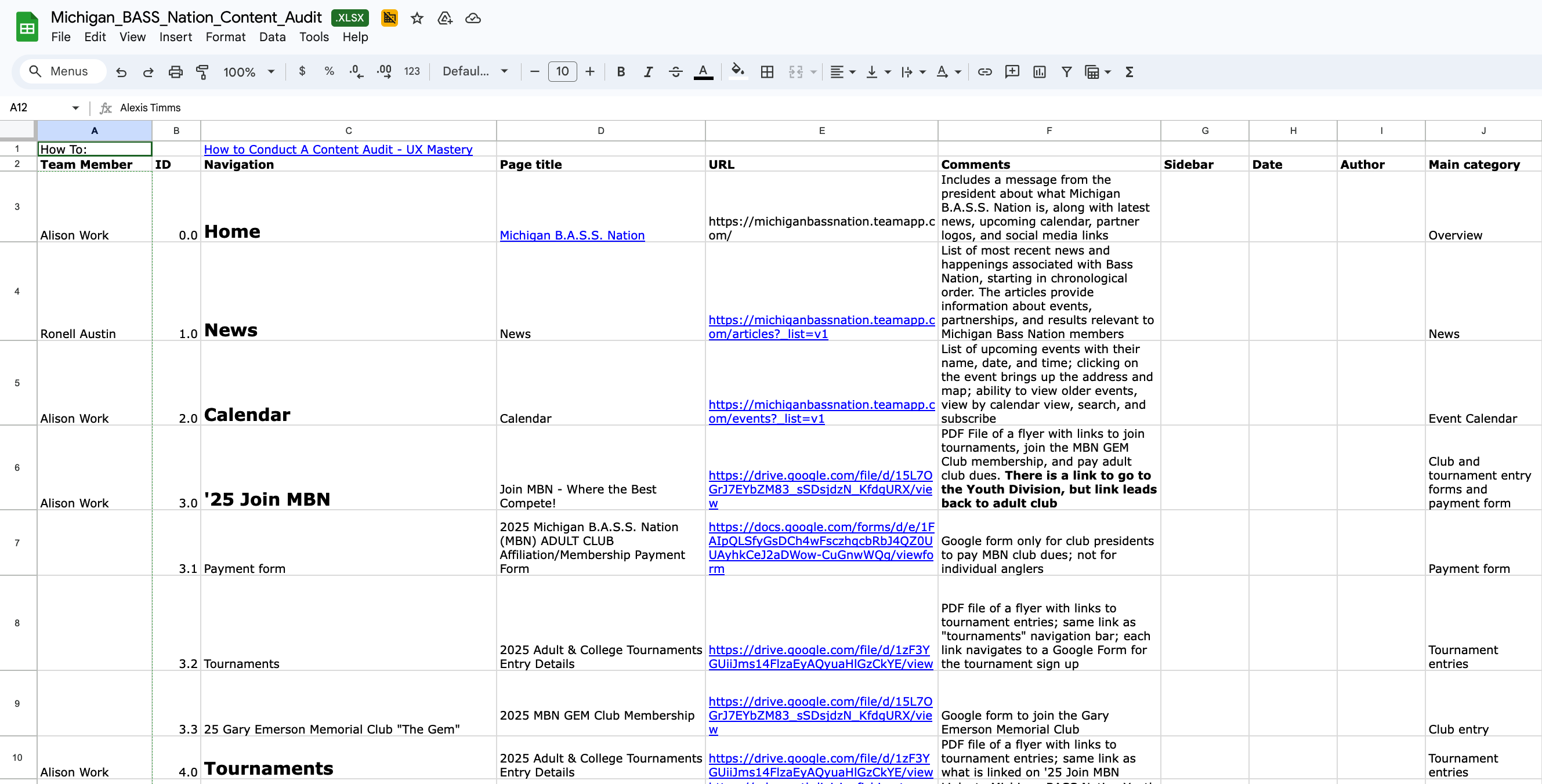Toggle strikethrough formatting
The height and width of the screenshot is (784, 1542).
point(676,72)
